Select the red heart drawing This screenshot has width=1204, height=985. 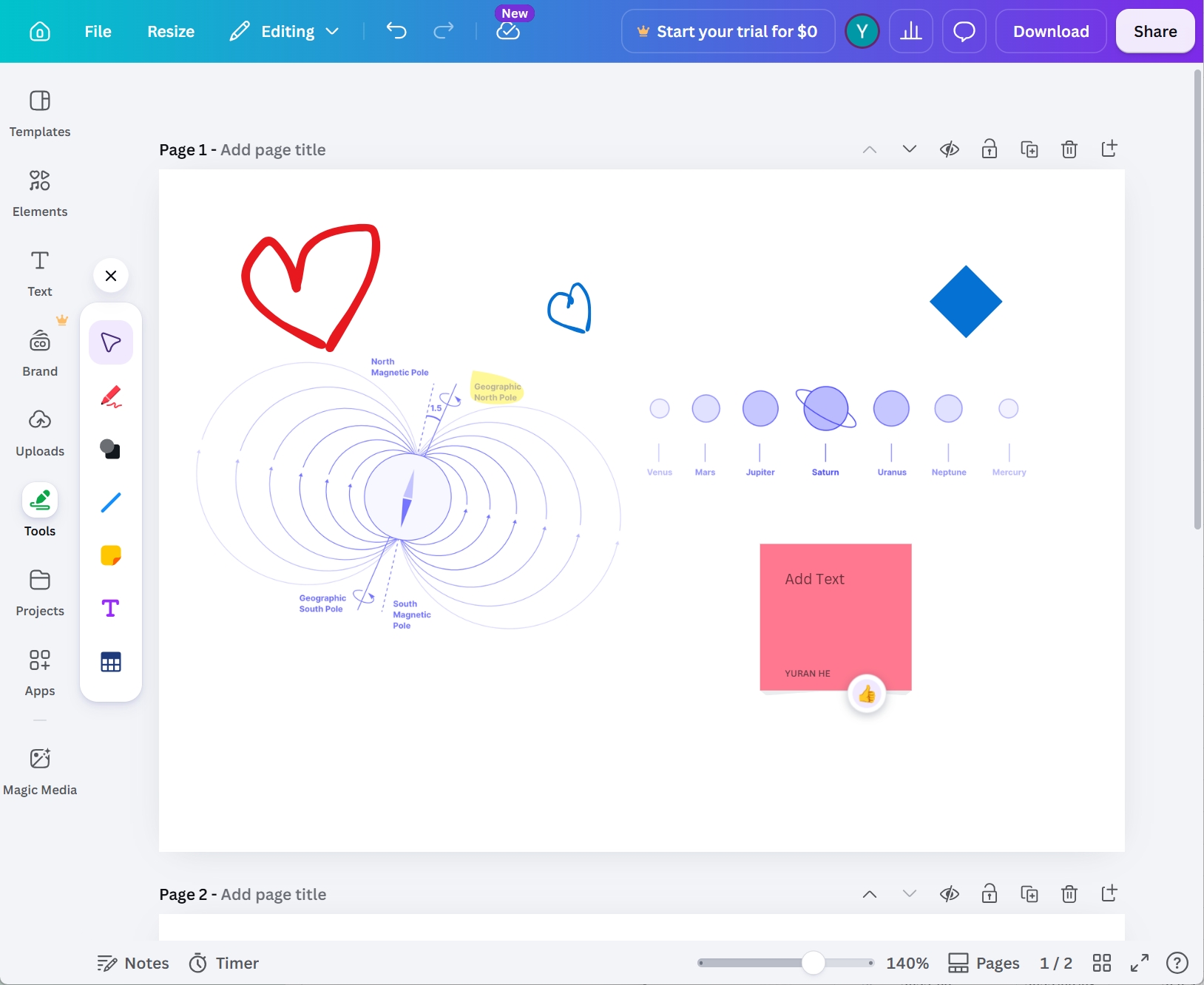coord(311,287)
